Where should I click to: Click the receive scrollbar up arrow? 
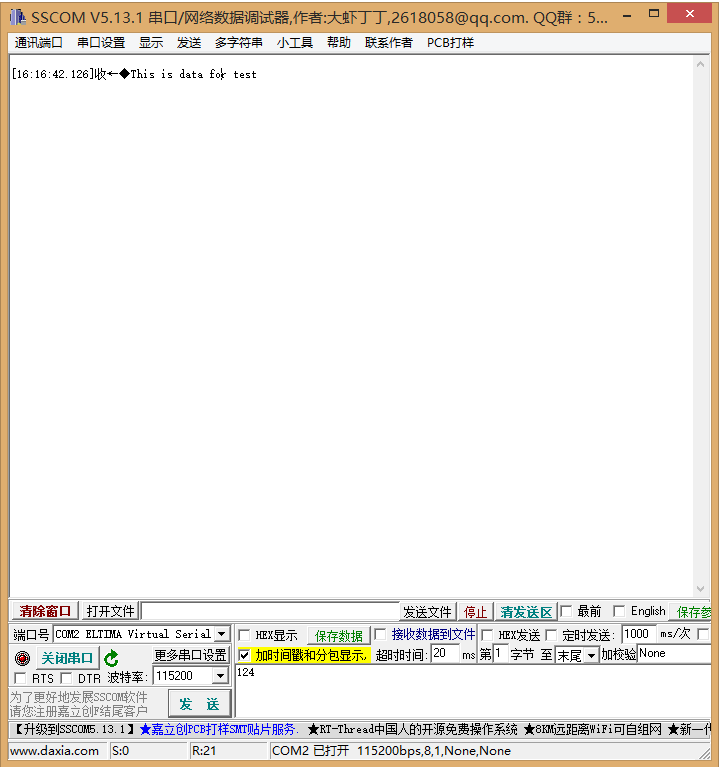(x=700, y=64)
